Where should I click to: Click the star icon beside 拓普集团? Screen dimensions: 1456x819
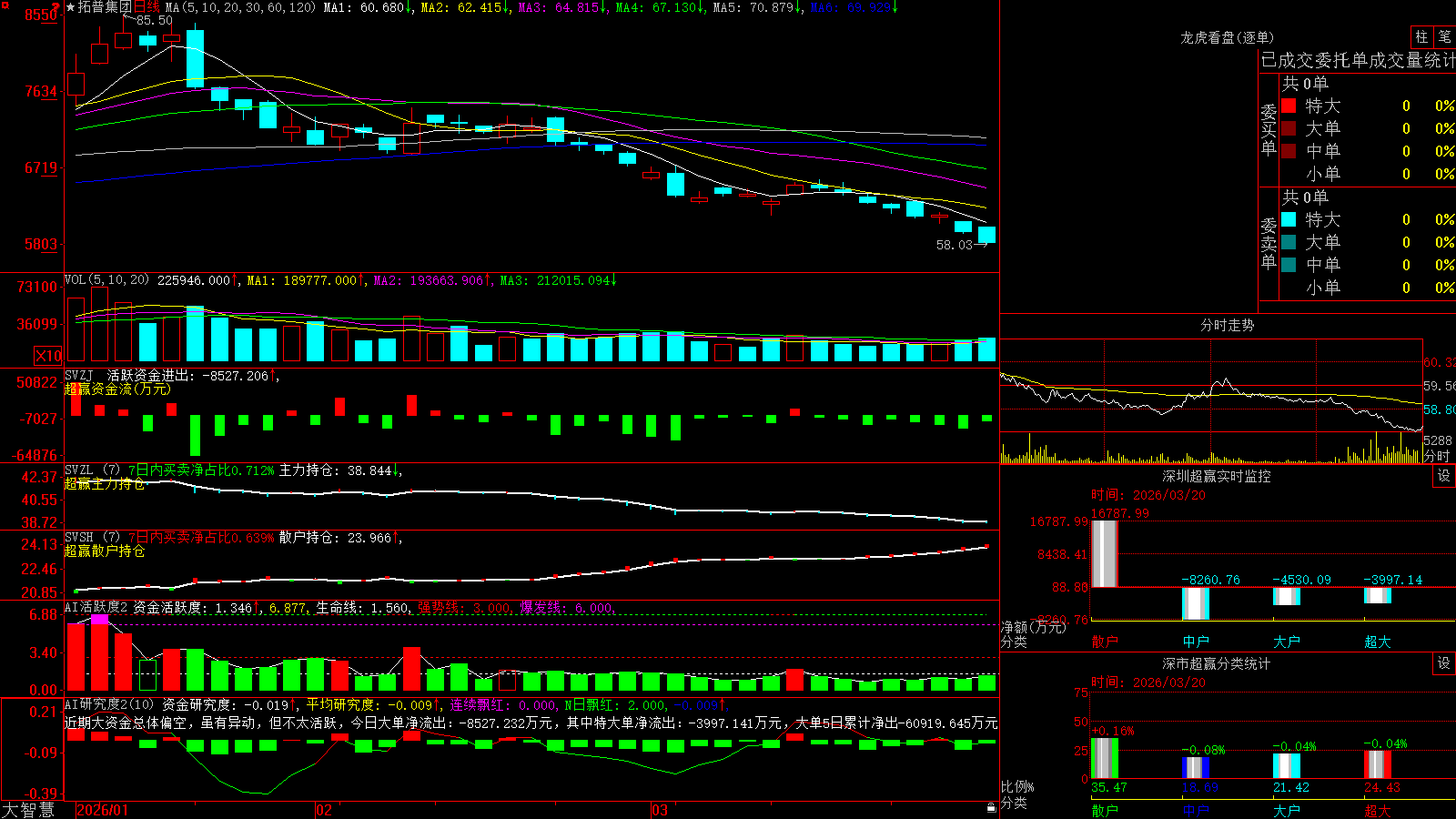(71, 7)
